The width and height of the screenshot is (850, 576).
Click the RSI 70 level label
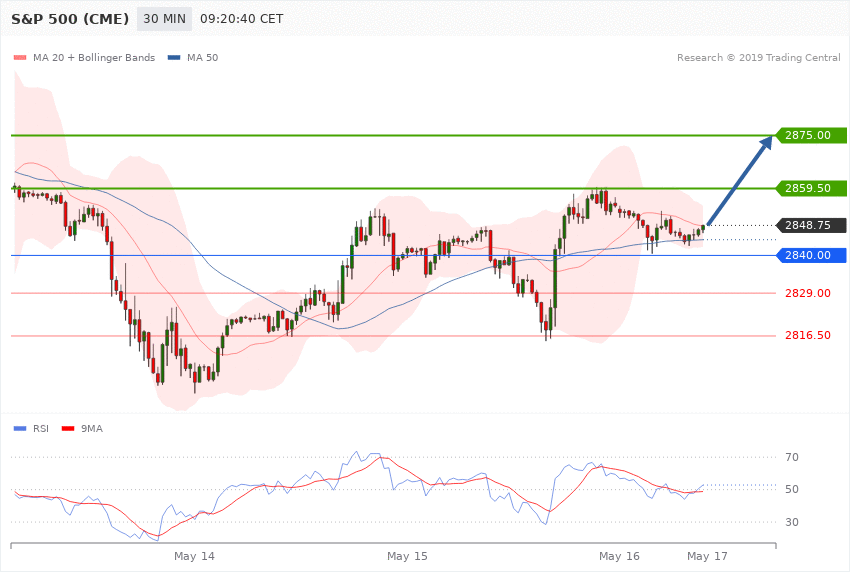pyautogui.click(x=792, y=457)
